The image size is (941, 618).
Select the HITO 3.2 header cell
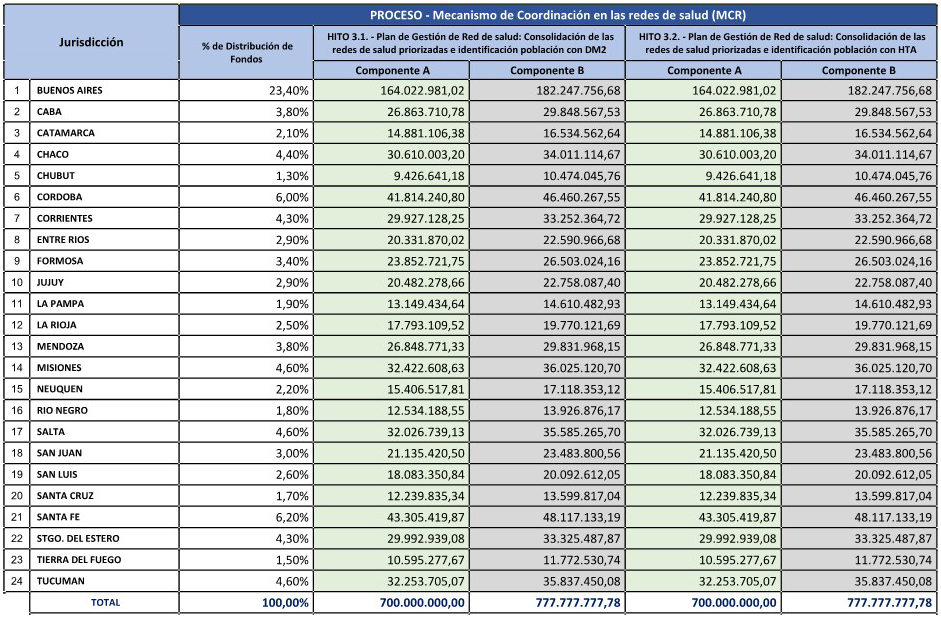[x=782, y=42]
